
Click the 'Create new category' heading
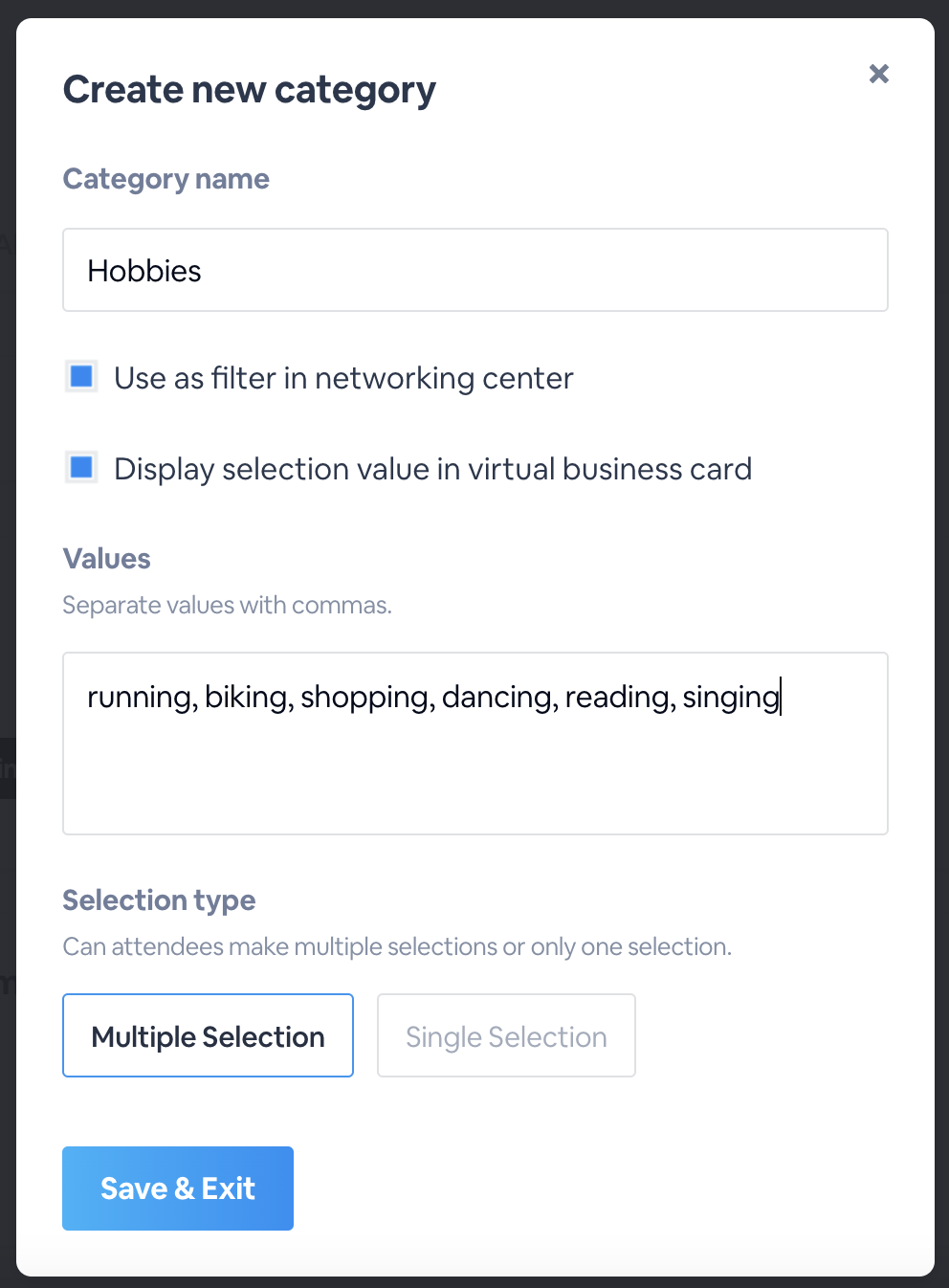(249, 90)
